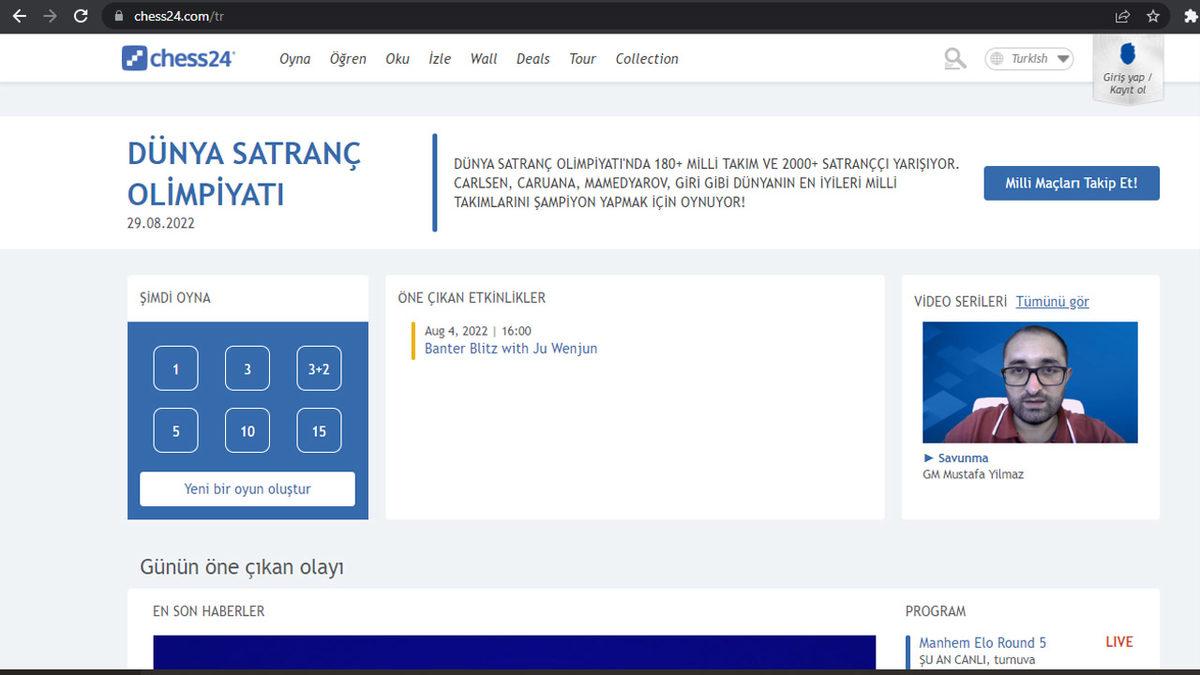Image resolution: width=1200 pixels, height=675 pixels.
Task: Open the browser share icon
Action: (x=1122, y=15)
